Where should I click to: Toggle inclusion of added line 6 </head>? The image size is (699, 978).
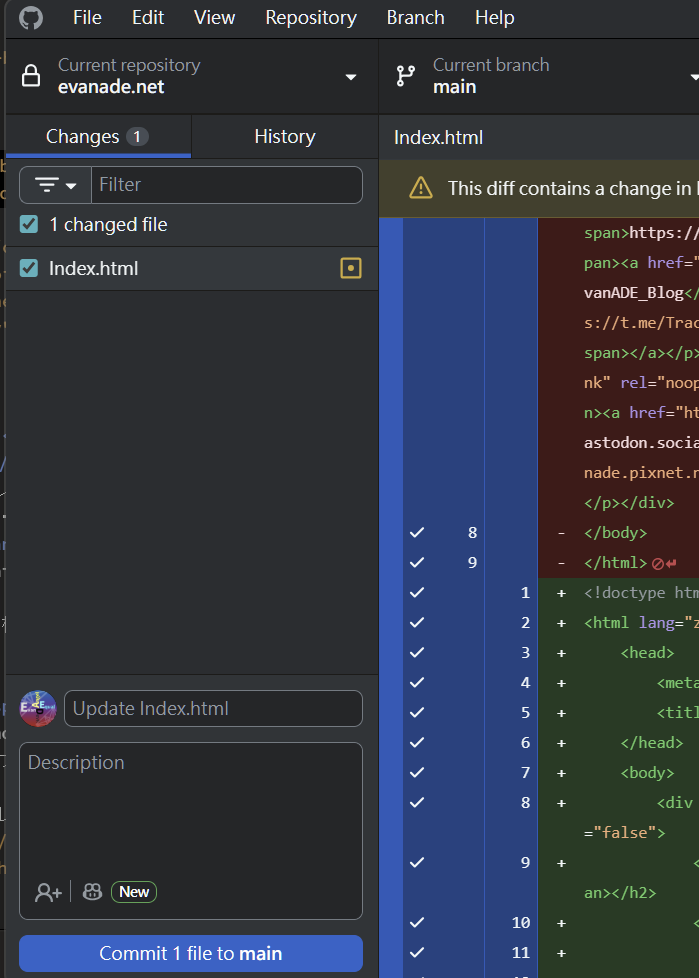[417, 742]
